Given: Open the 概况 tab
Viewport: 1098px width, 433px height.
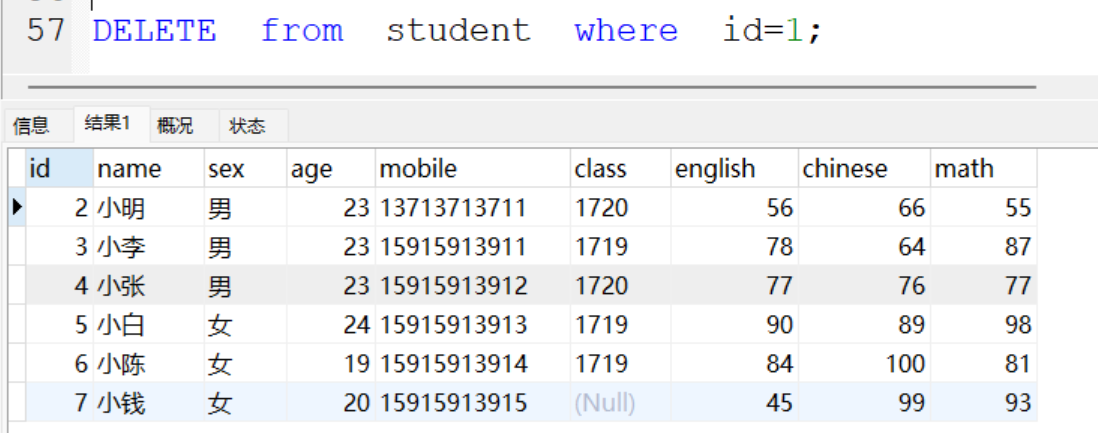Looking at the screenshot, I should pos(175,126).
